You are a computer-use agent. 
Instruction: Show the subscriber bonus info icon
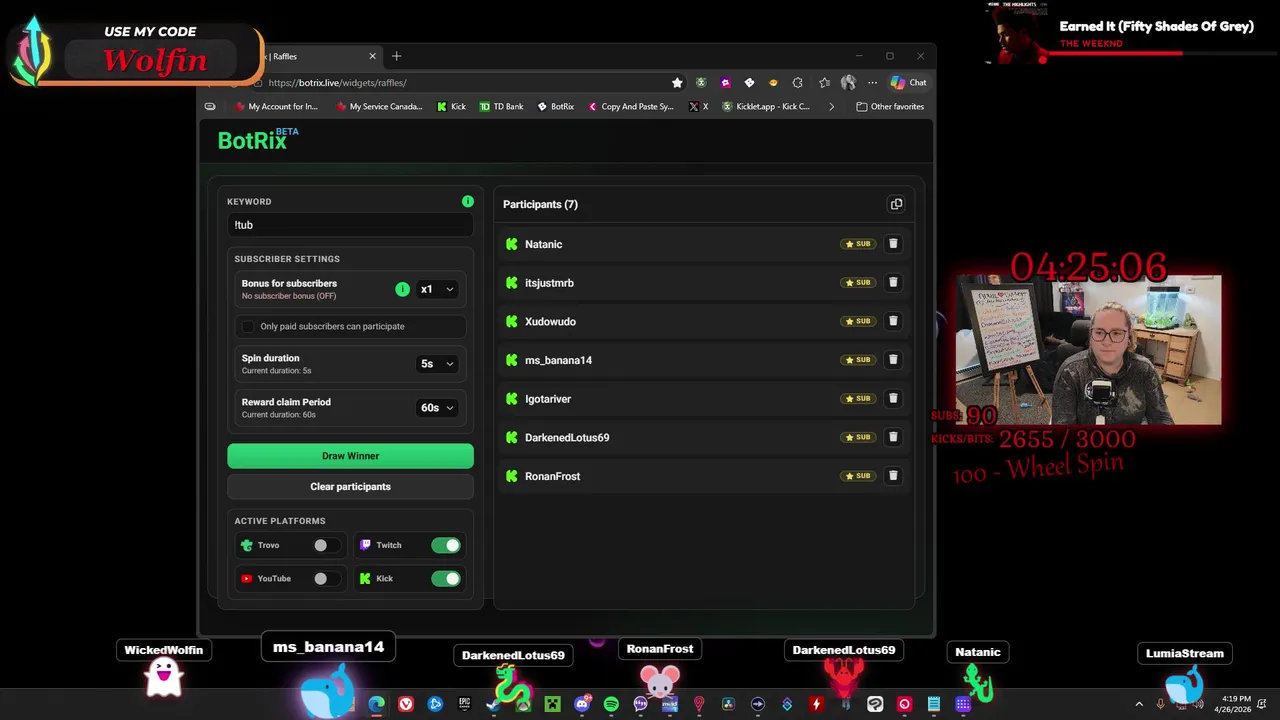[402, 289]
